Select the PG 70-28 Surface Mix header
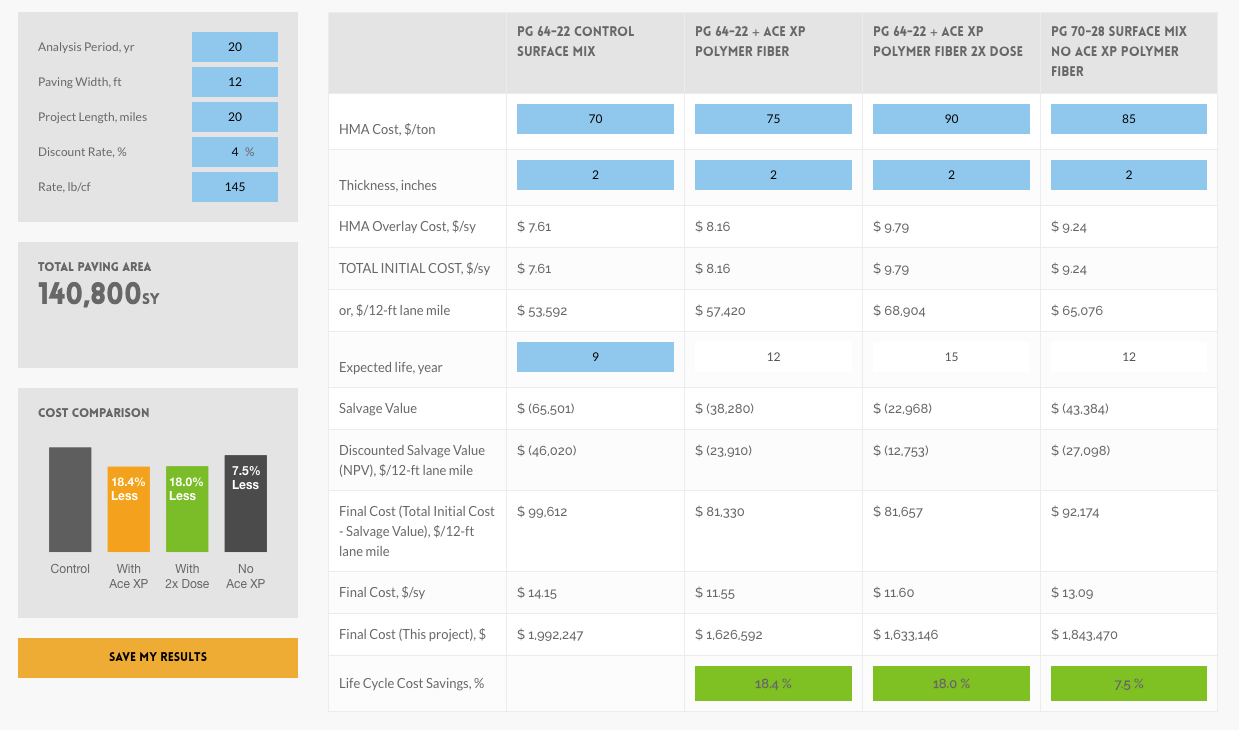1239x730 pixels. click(x=1119, y=51)
